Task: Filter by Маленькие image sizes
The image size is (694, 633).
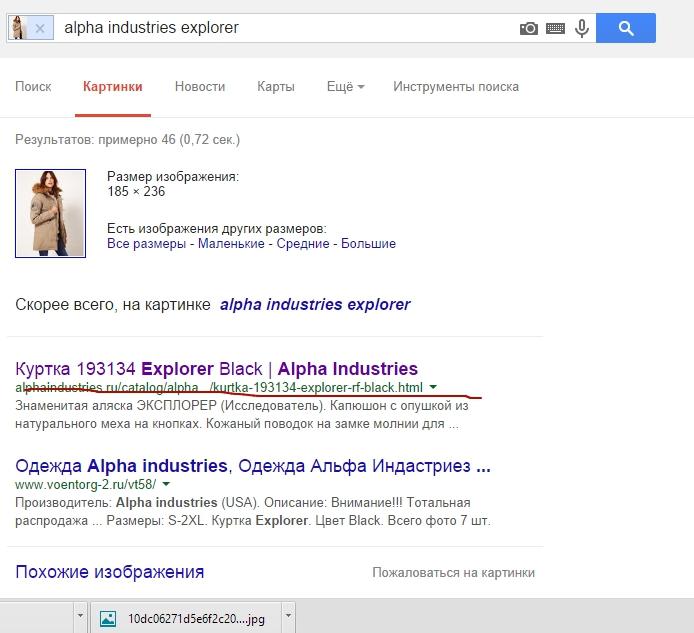Action: pos(231,243)
